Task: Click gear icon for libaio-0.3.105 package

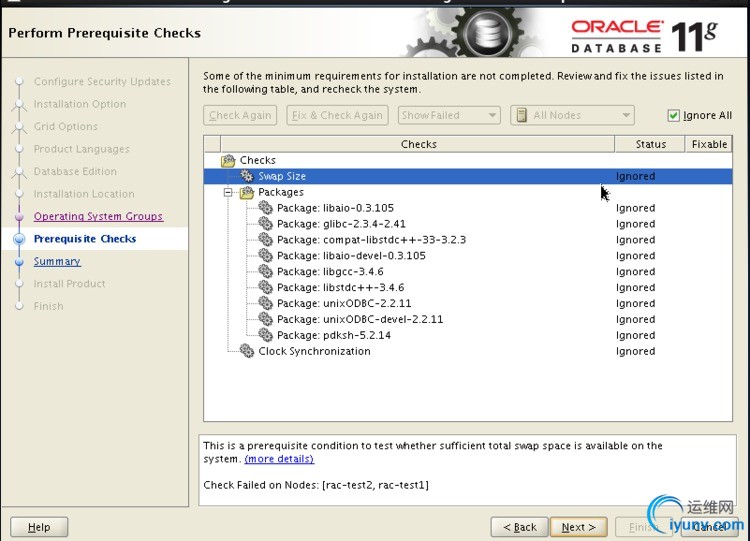Action: [265, 208]
